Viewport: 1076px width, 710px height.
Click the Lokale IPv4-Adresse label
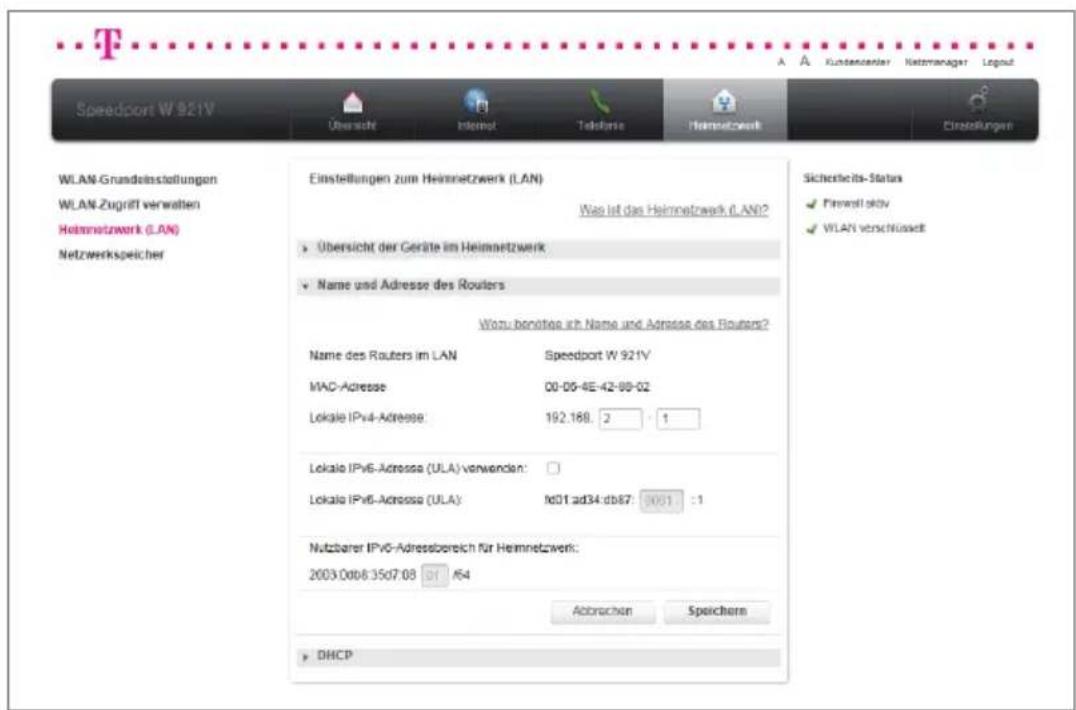(x=369, y=418)
